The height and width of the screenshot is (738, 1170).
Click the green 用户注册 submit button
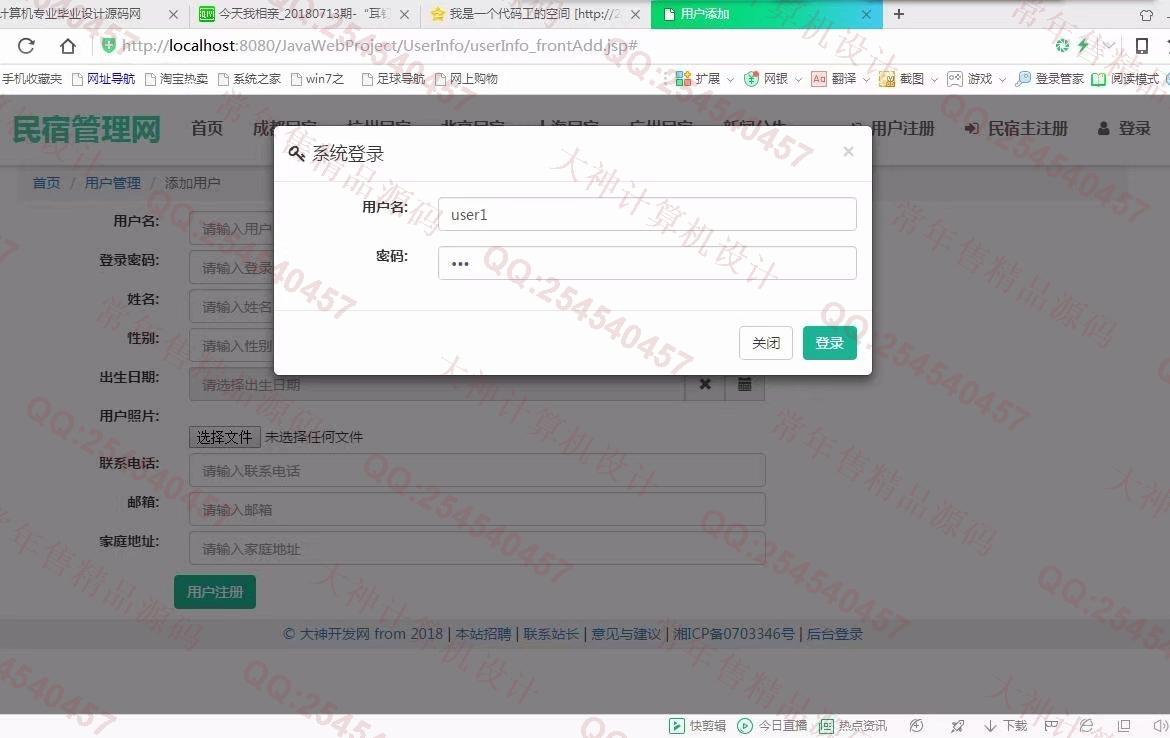click(215, 592)
